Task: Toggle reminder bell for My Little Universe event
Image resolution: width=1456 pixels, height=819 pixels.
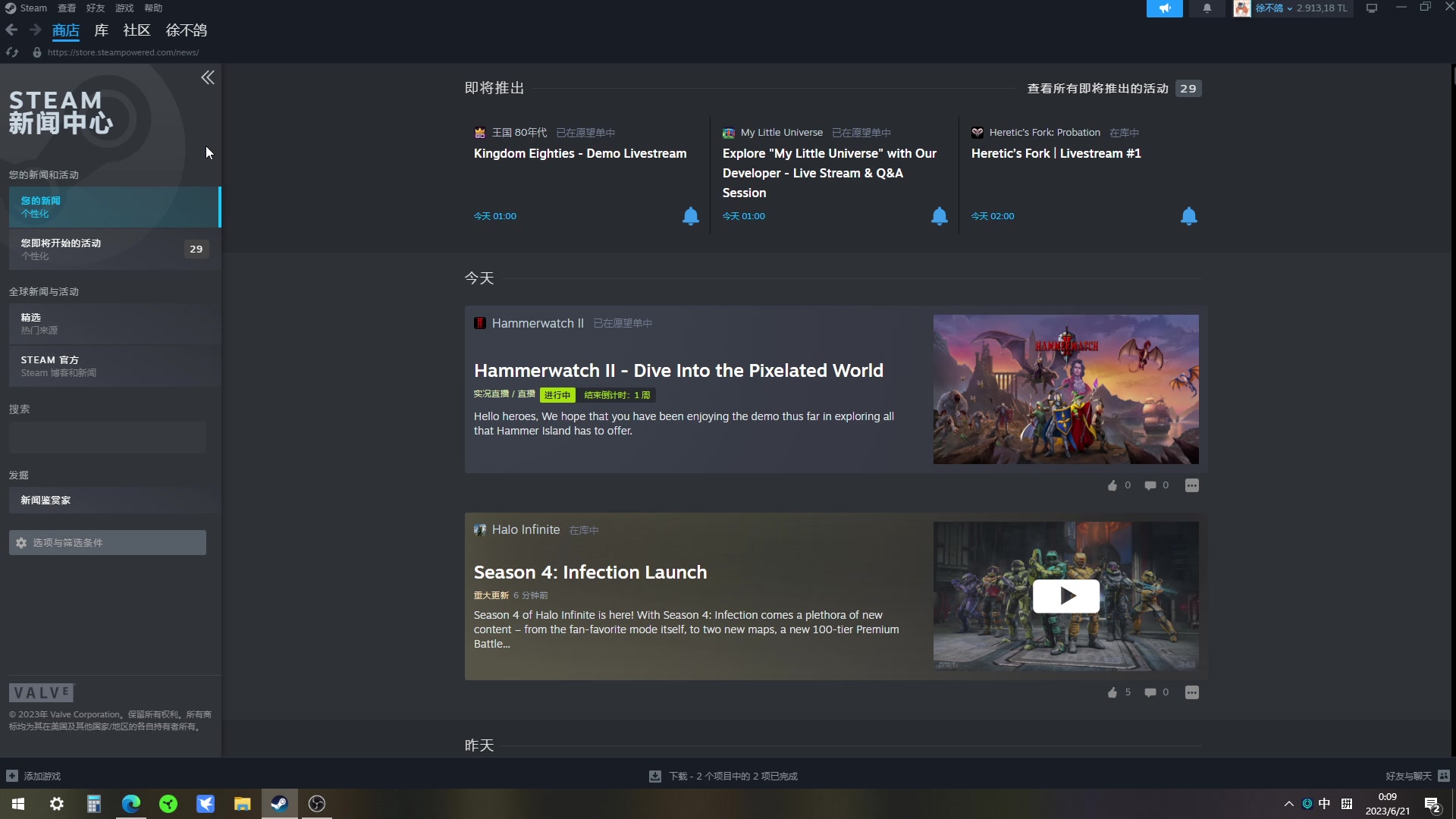Action: click(x=939, y=216)
